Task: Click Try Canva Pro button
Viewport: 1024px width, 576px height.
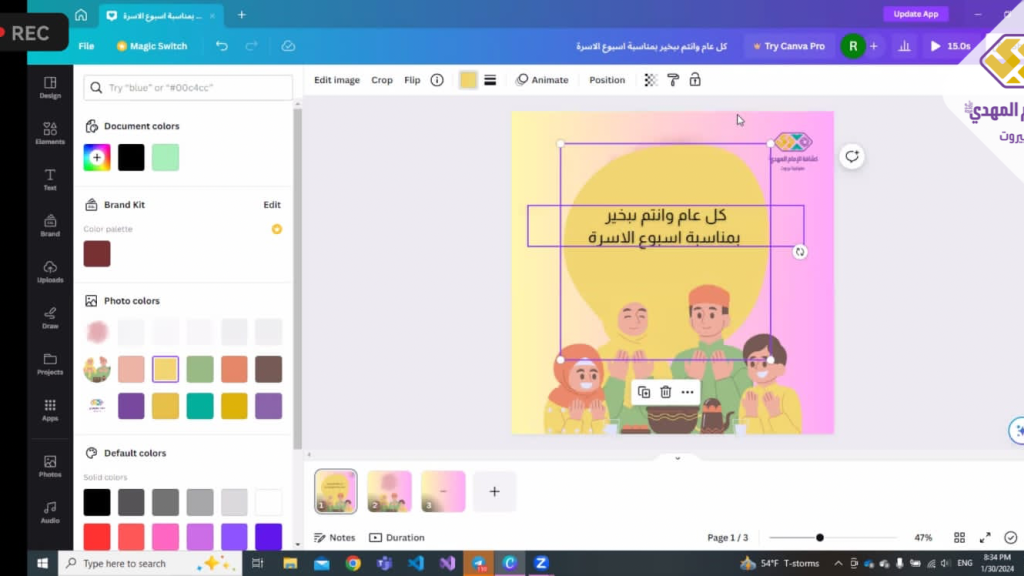Action: pyautogui.click(x=788, y=46)
